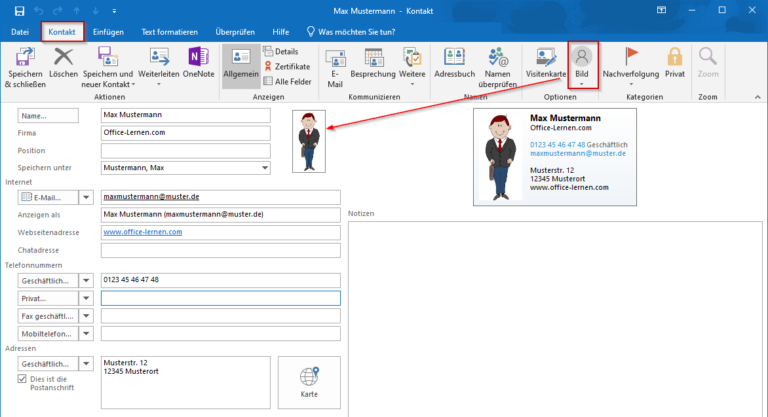This screenshot has height=417, width=768.
Task: Open the Speichern unter combo box
Action: click(186, 168)
